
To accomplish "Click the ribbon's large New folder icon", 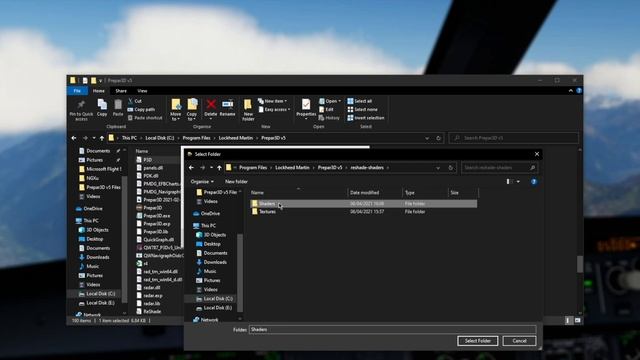I will [x=248, y=105].
